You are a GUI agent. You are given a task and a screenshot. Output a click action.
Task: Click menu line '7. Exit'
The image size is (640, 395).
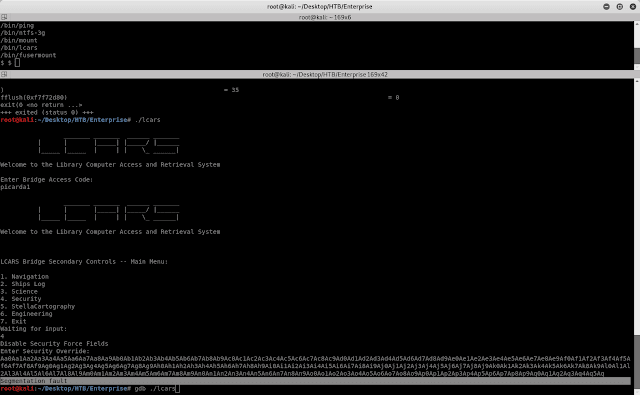tap(13, 321)
